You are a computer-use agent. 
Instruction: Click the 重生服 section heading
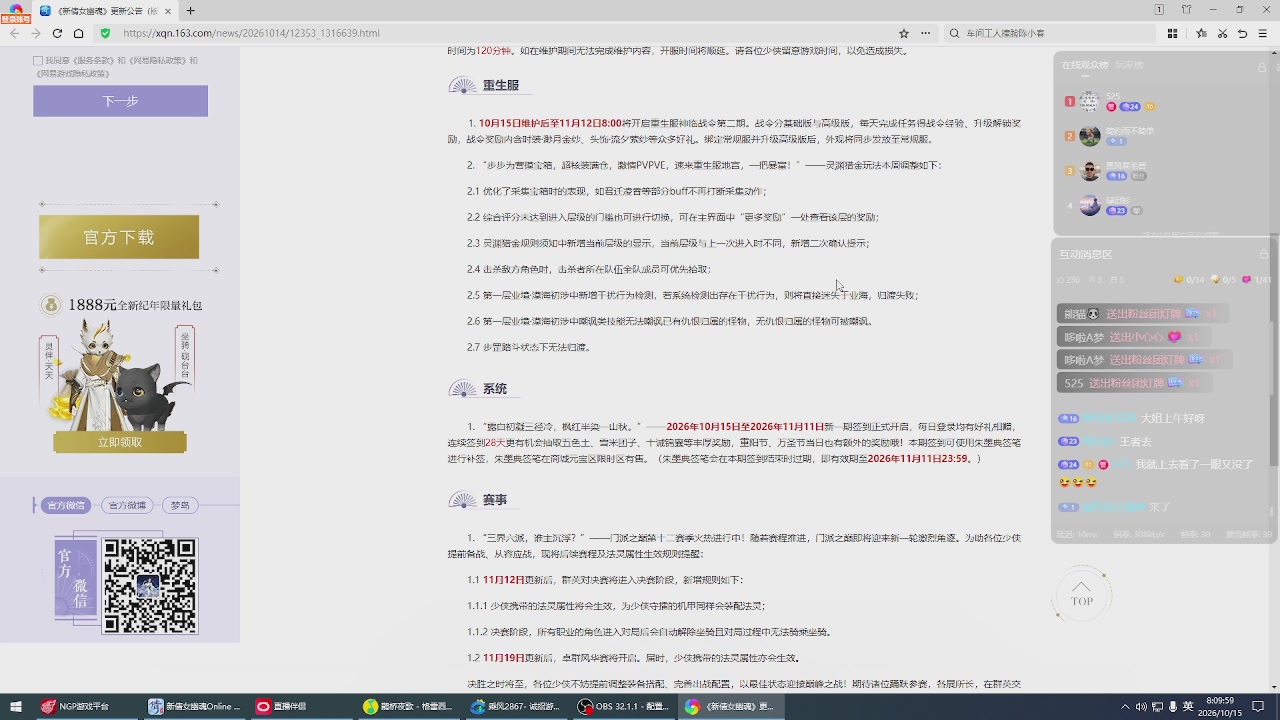coord(501,86)
